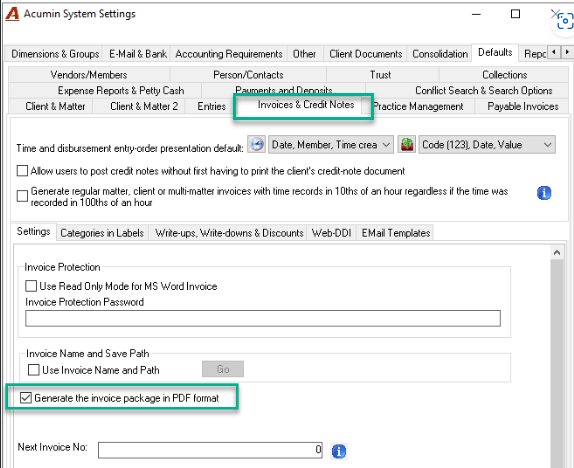Viewport: 574px width, 468px height.
Task: Uncheck Generate the invoice package in PDF format
Action: coord(26,398)
